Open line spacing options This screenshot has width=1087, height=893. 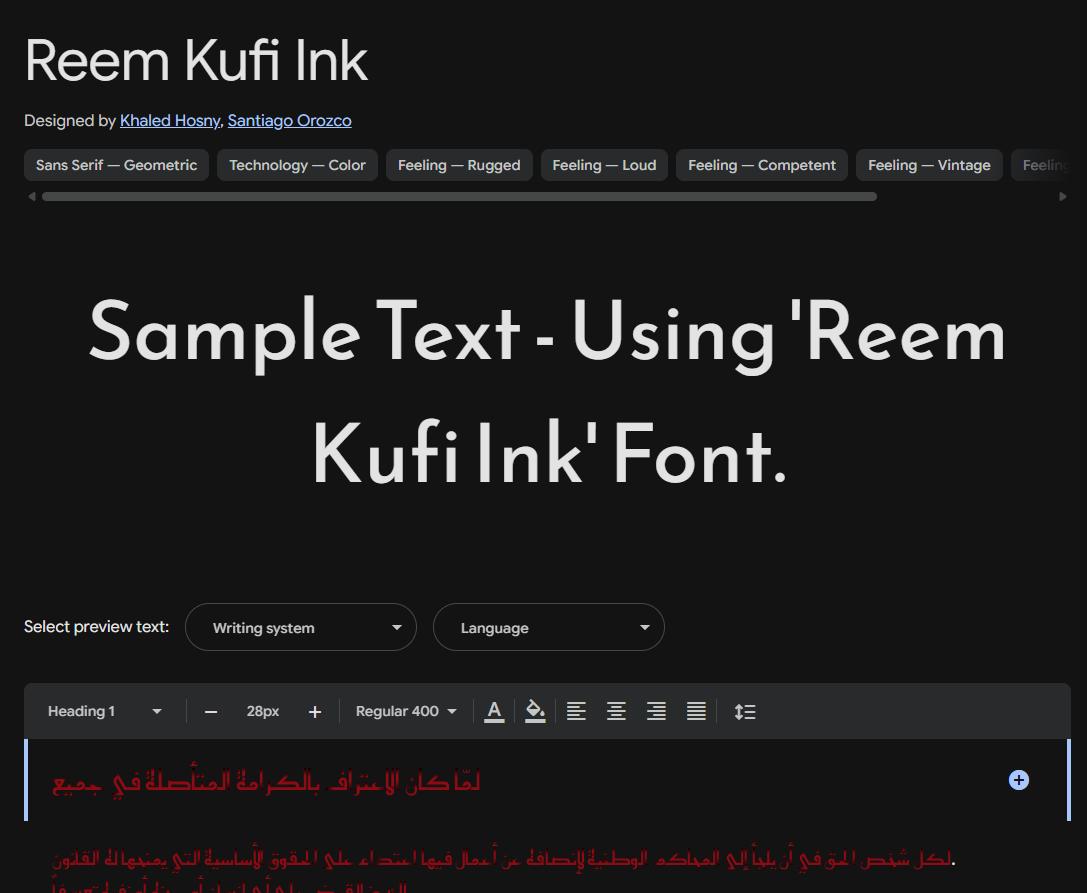pyautogui.click(x=745, y=711)
